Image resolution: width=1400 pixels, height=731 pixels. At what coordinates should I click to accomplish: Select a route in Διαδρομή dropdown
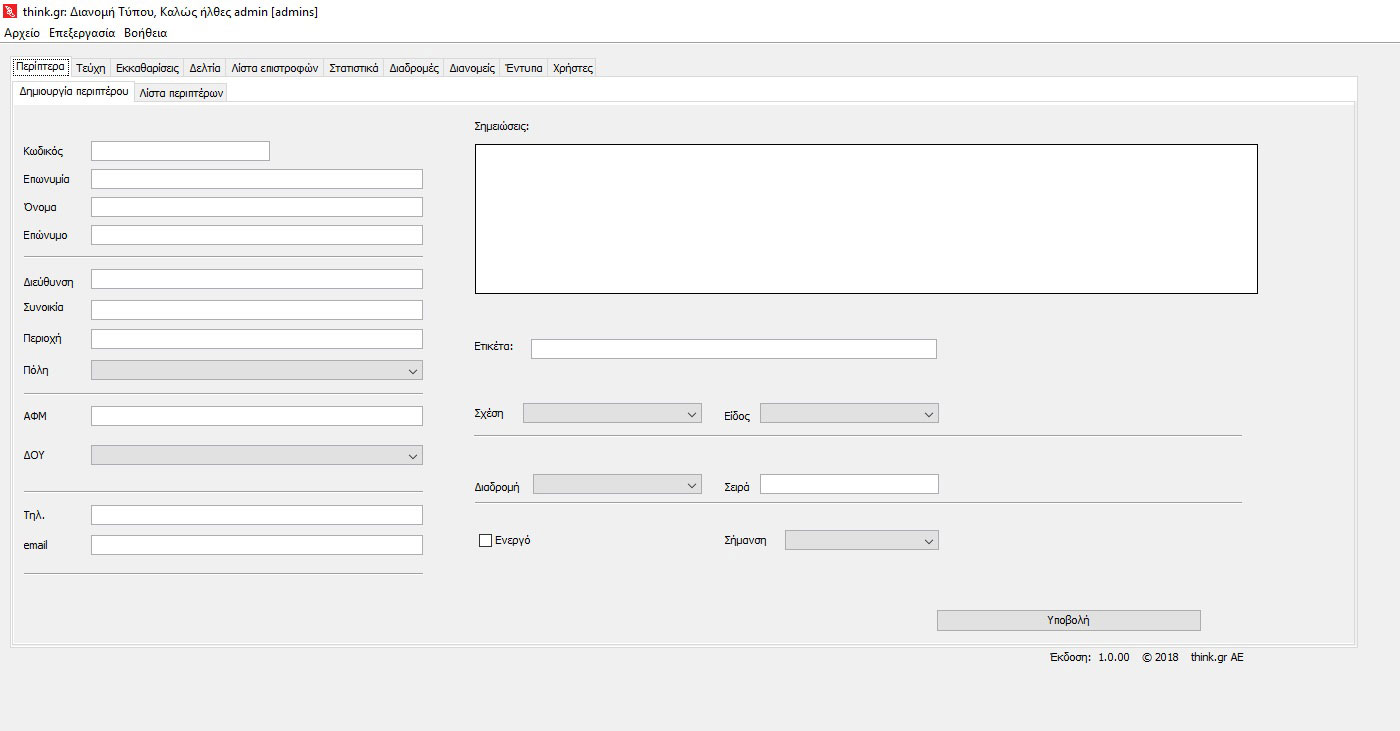tap(616, 485)
